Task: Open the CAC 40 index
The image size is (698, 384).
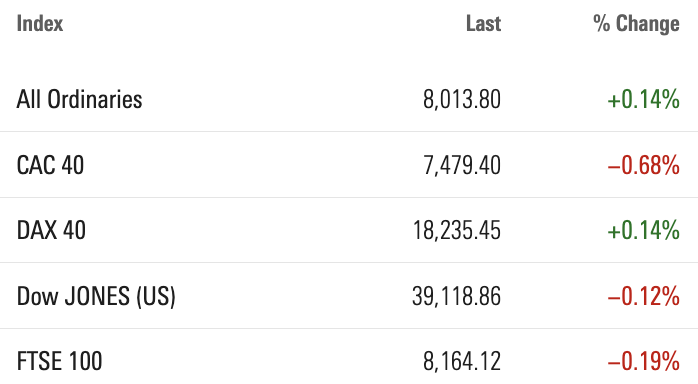Action: pyautogui.click(x=50, y=165)
